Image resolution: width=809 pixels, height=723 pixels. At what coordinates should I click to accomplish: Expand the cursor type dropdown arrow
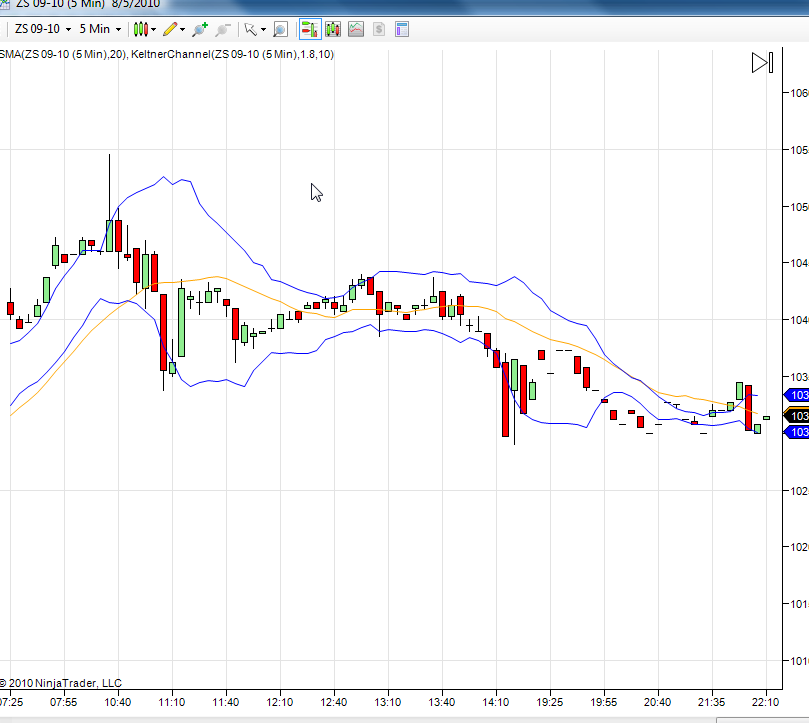click(264, 29)
